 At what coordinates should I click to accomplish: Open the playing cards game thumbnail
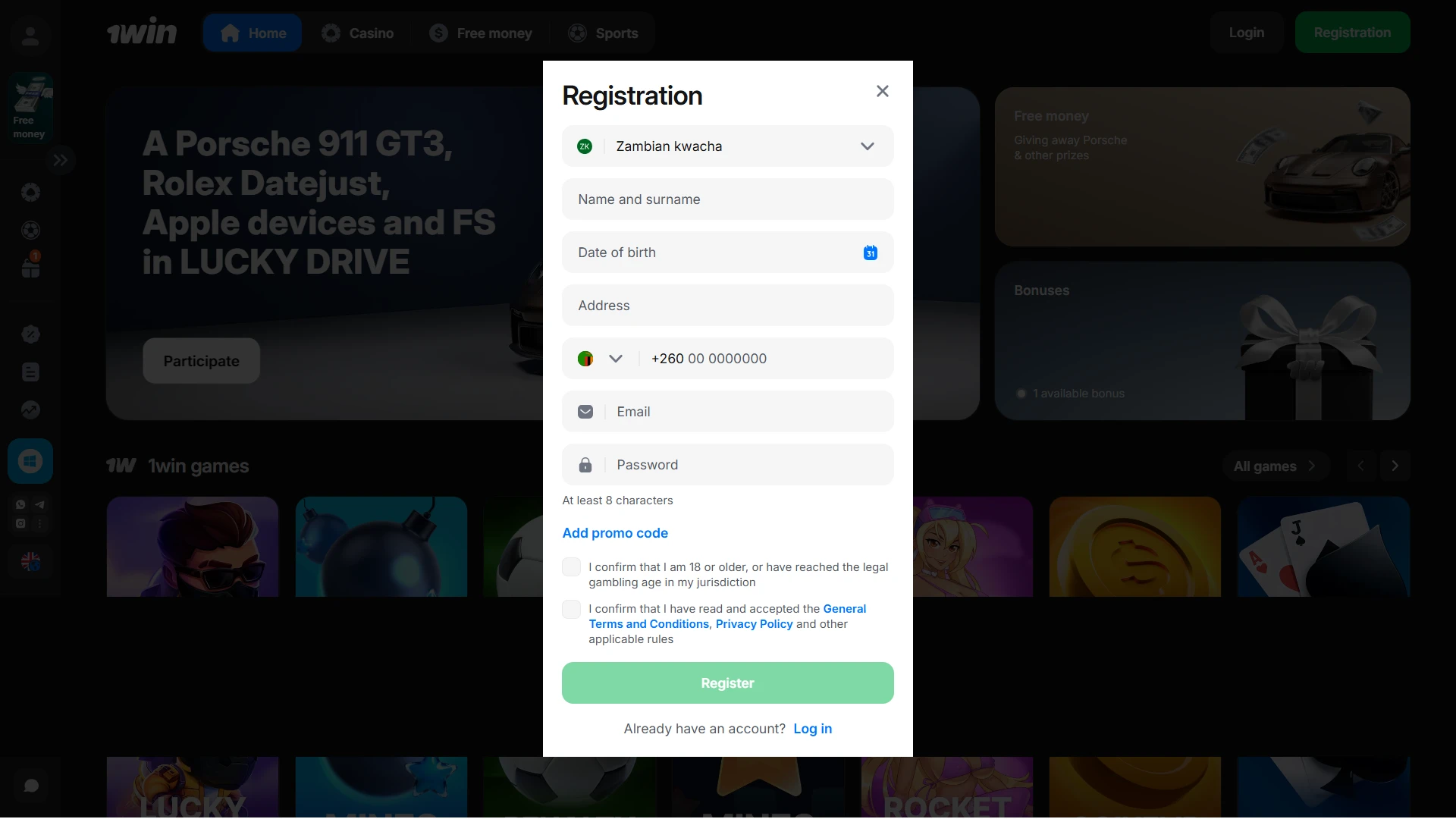pyautogui.click(x=1323, y=547)
